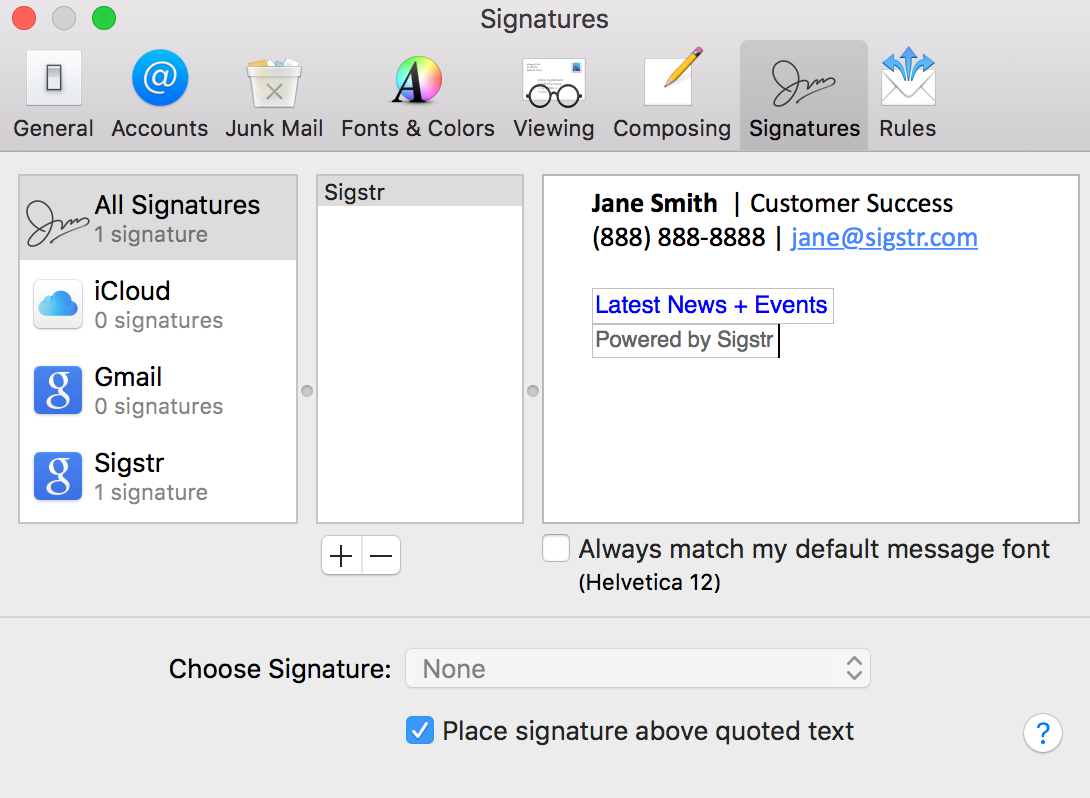Uncheck Place signature above quoted text
The height and width of the screenshot is (798, 1090).
click(x=420, y=731)
